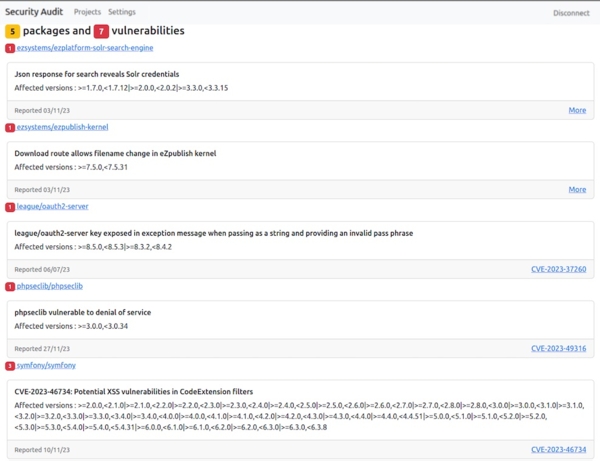This screenshot has width=600, height=461.
Task: Click the Security Audit brand title
Action: tap(35, 12)
